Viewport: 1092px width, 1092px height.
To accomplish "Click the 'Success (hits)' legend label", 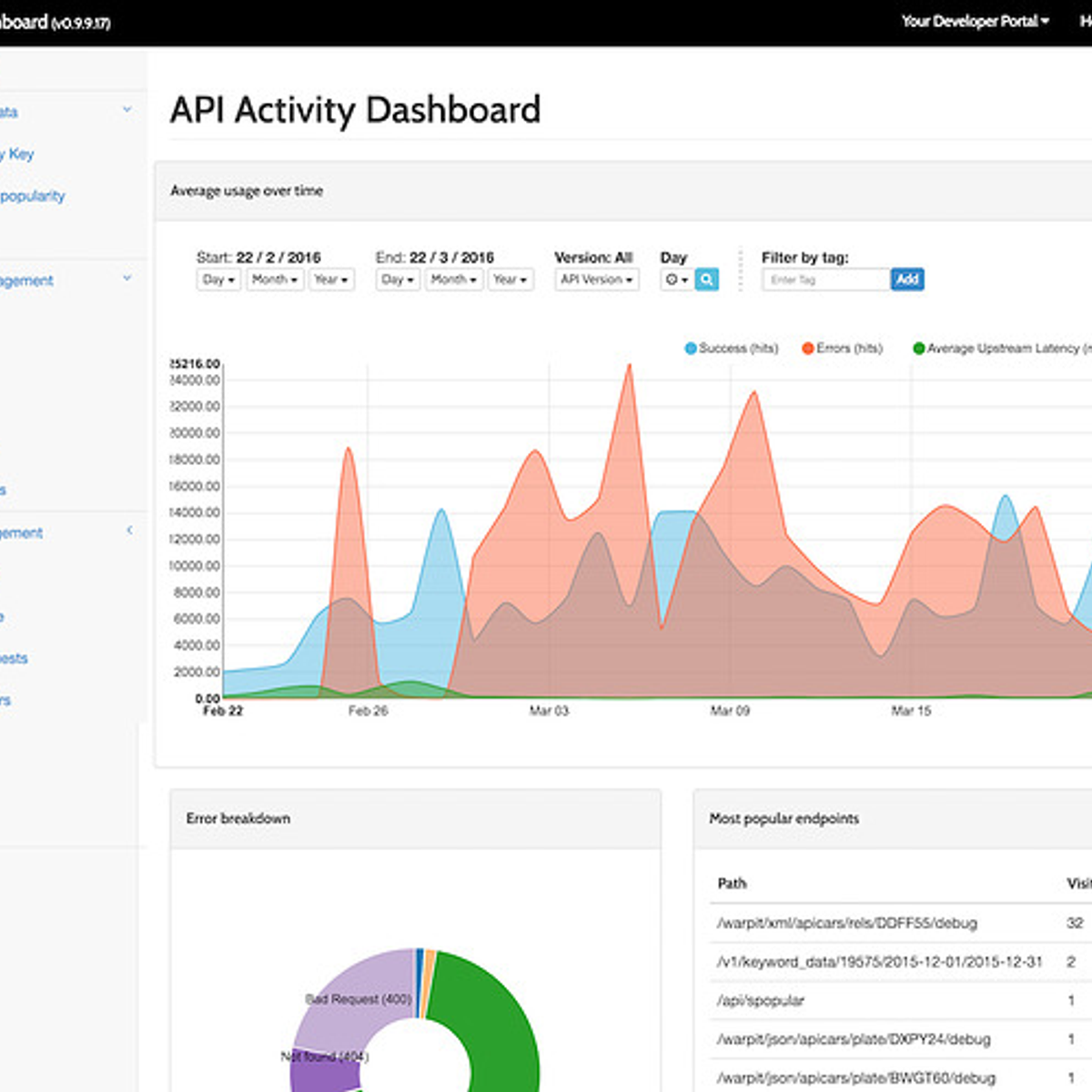I will click(739, 349).
